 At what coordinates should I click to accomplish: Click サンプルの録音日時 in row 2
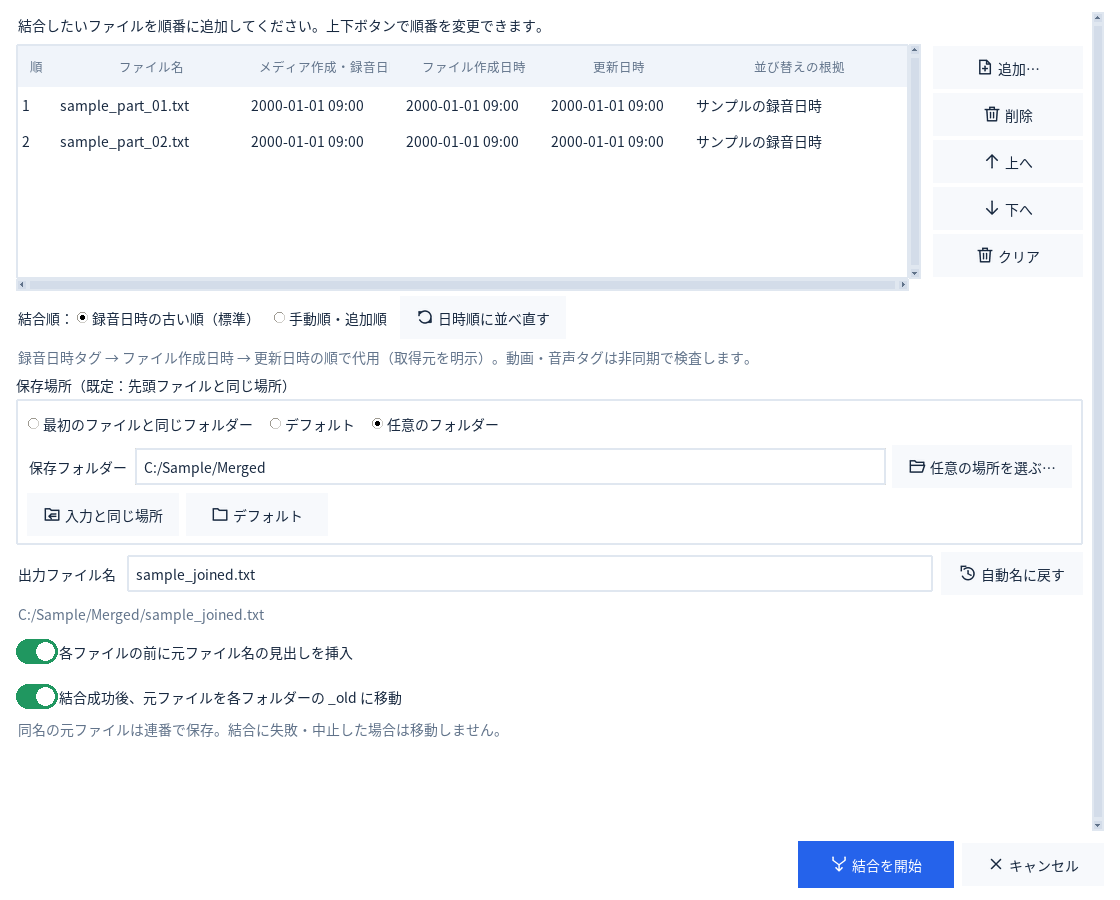coord(759,141)
